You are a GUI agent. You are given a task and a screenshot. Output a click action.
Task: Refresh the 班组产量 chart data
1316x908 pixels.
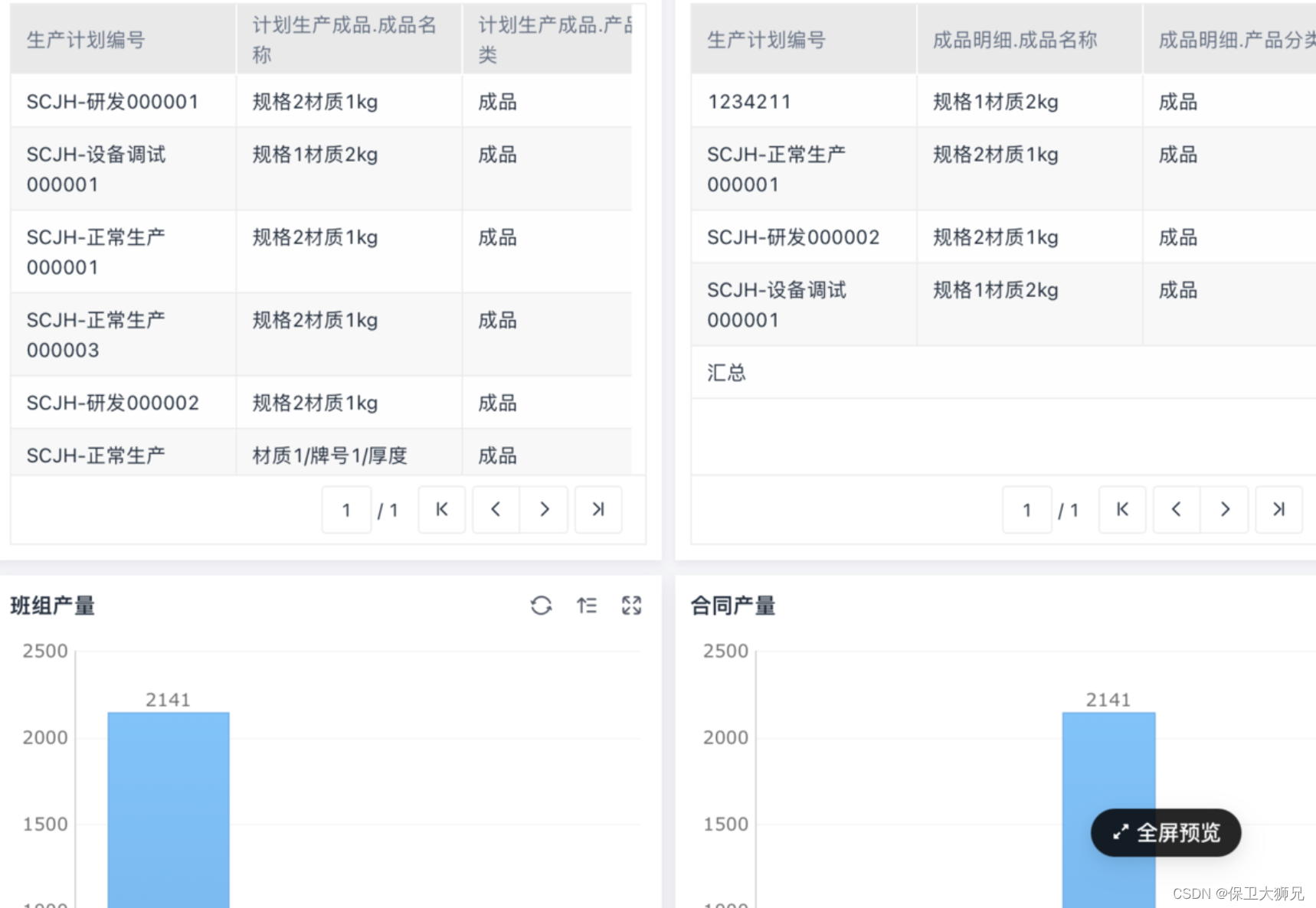click(542, 606)
